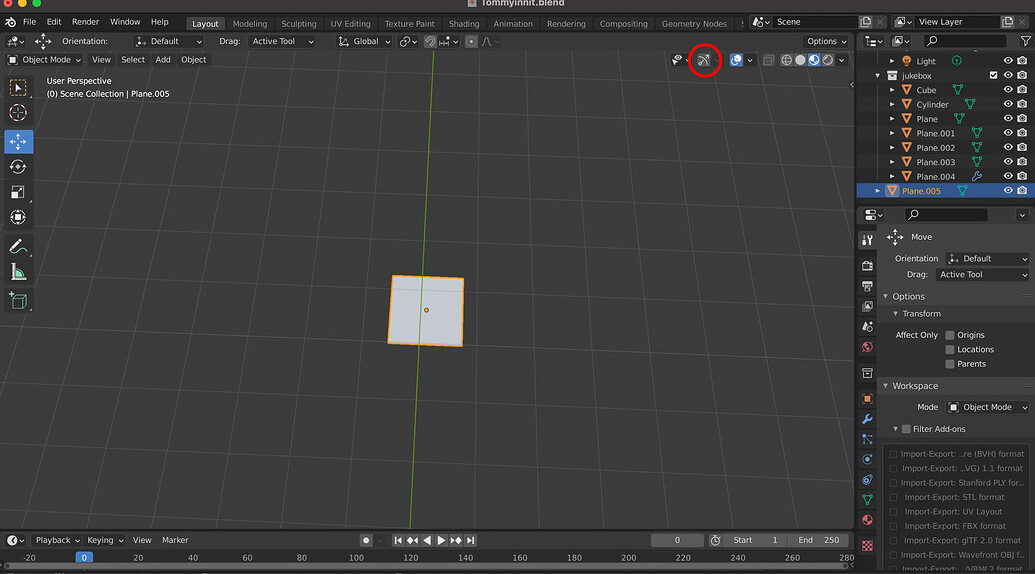Switch viewport to rendered shading

828,60
